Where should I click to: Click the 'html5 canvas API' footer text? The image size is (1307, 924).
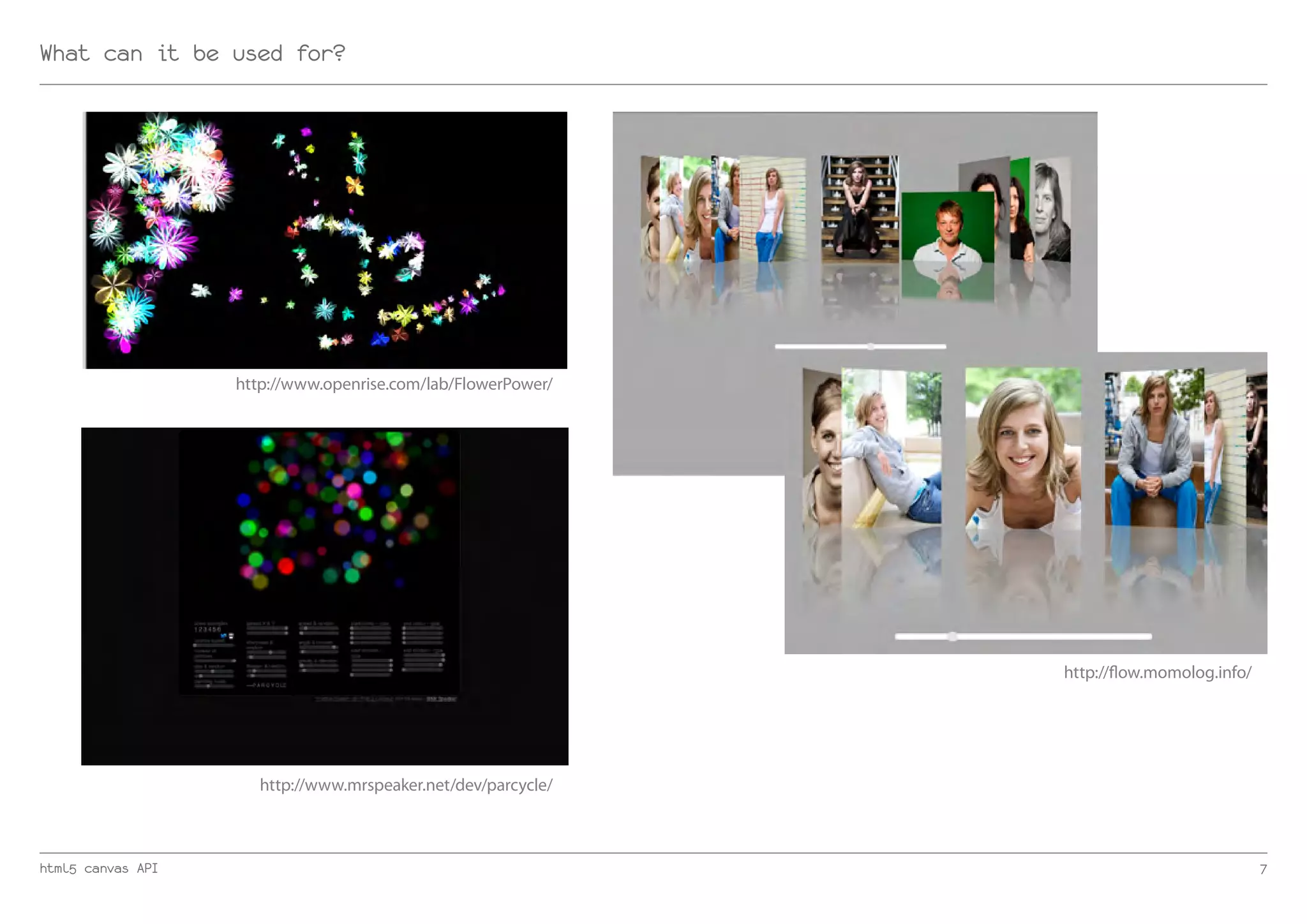click(98, 868)
